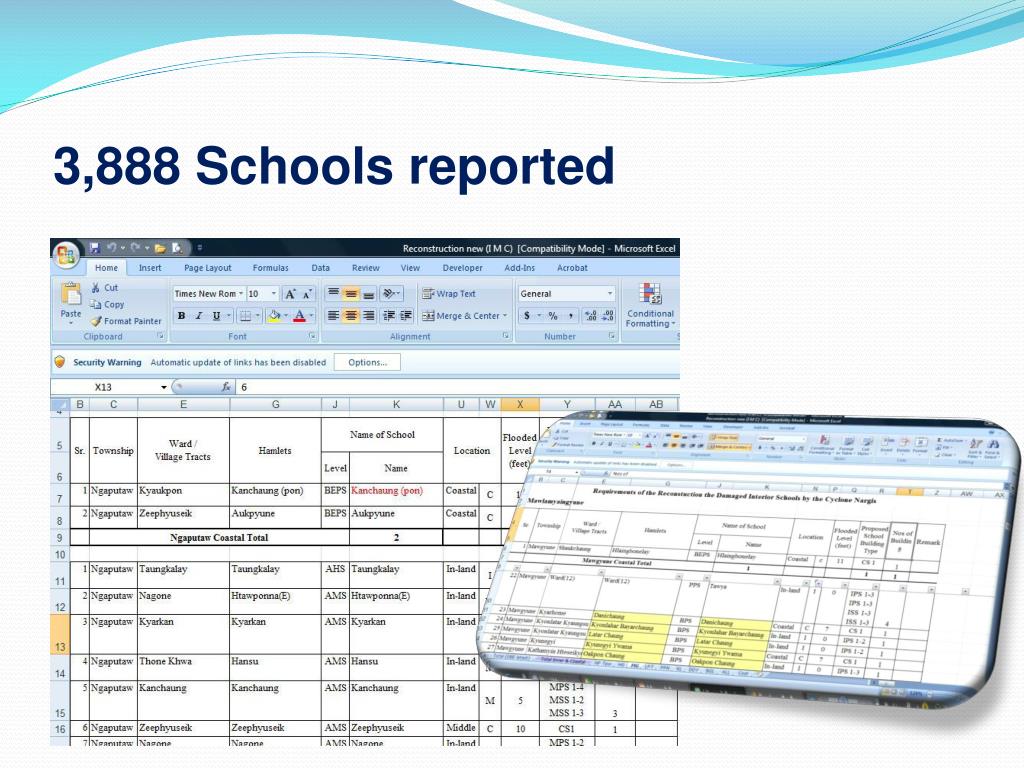1024x768 pixels.
Task: Click the Orientation text-rotation icon
Action: point(389,293)
